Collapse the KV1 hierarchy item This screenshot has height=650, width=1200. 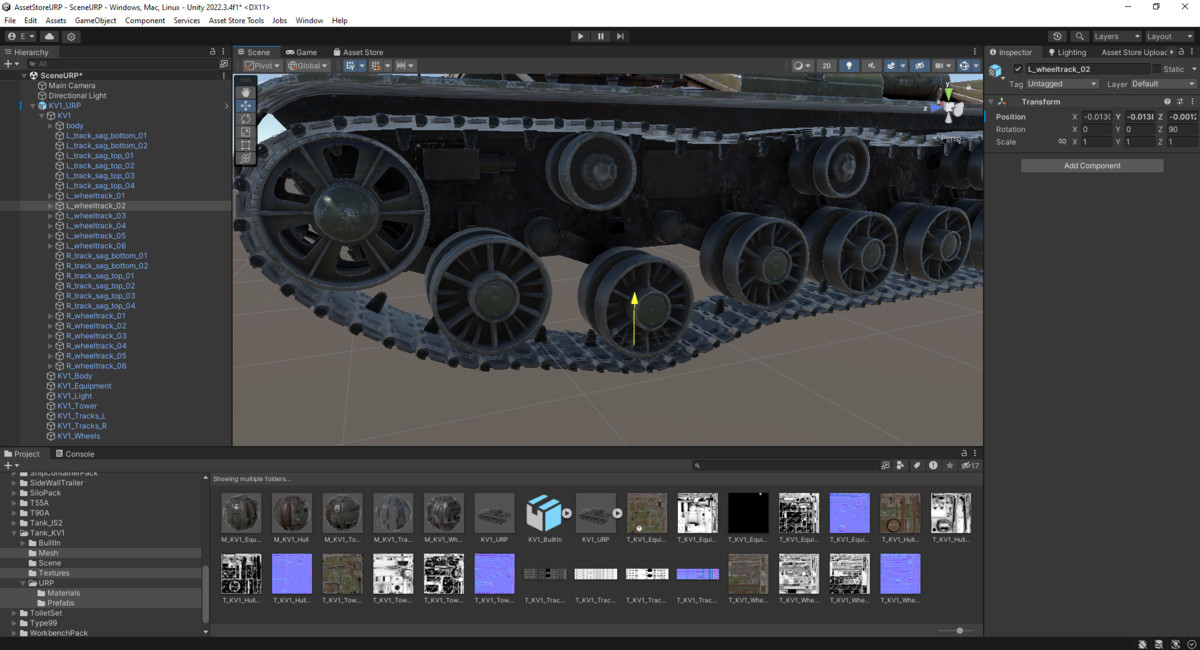42,115
